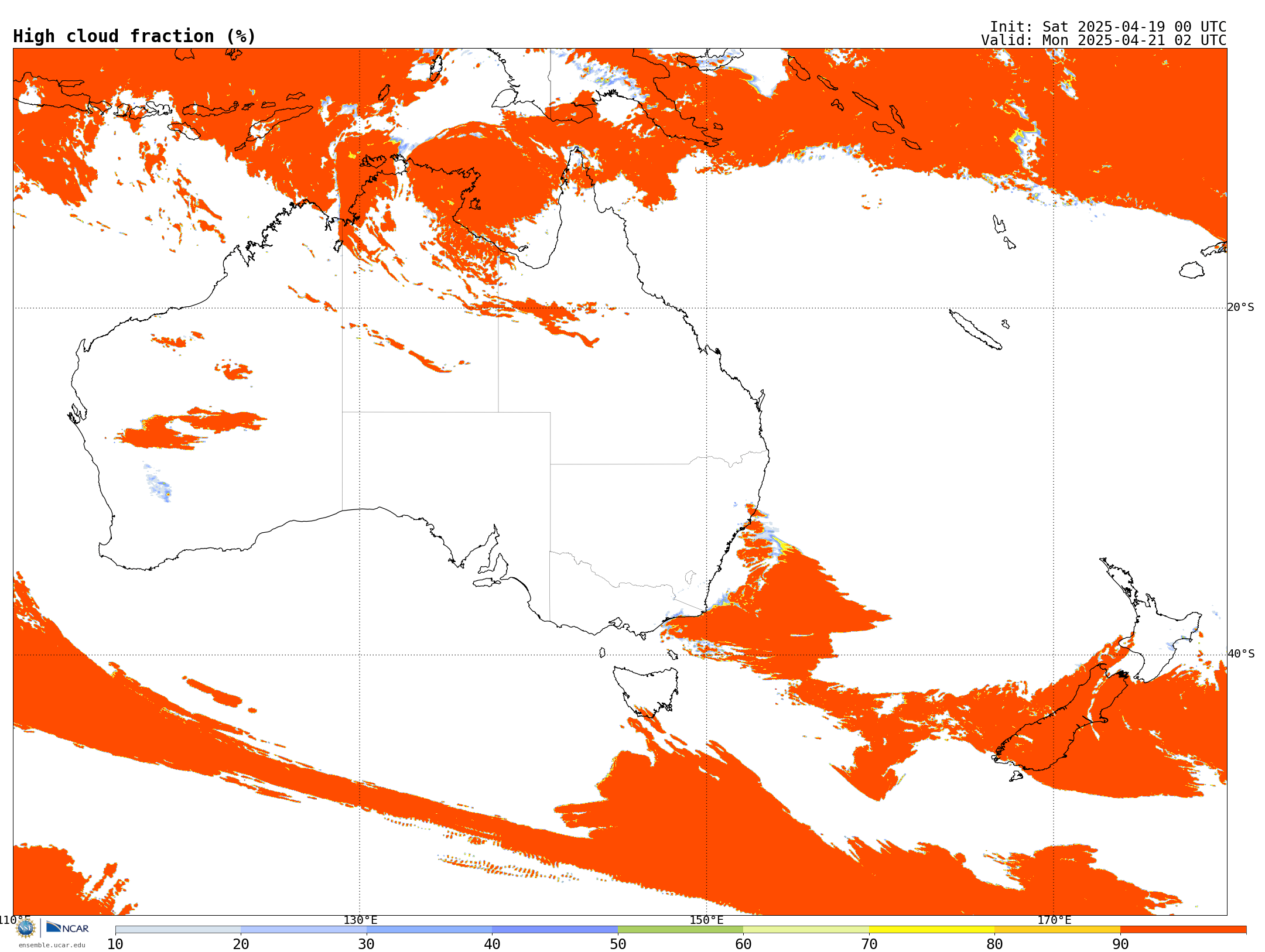
Task: Click the colorbar tick label 10
Action: pos(115,944)
